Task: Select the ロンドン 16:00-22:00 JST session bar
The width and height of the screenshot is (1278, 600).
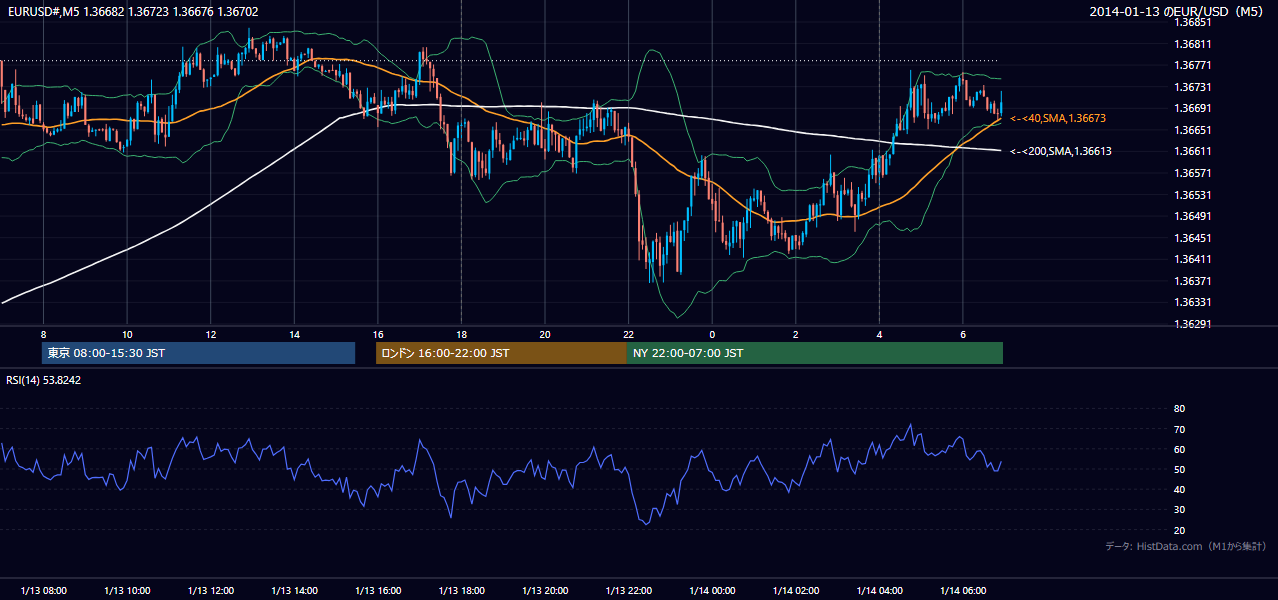Action: 501,353
